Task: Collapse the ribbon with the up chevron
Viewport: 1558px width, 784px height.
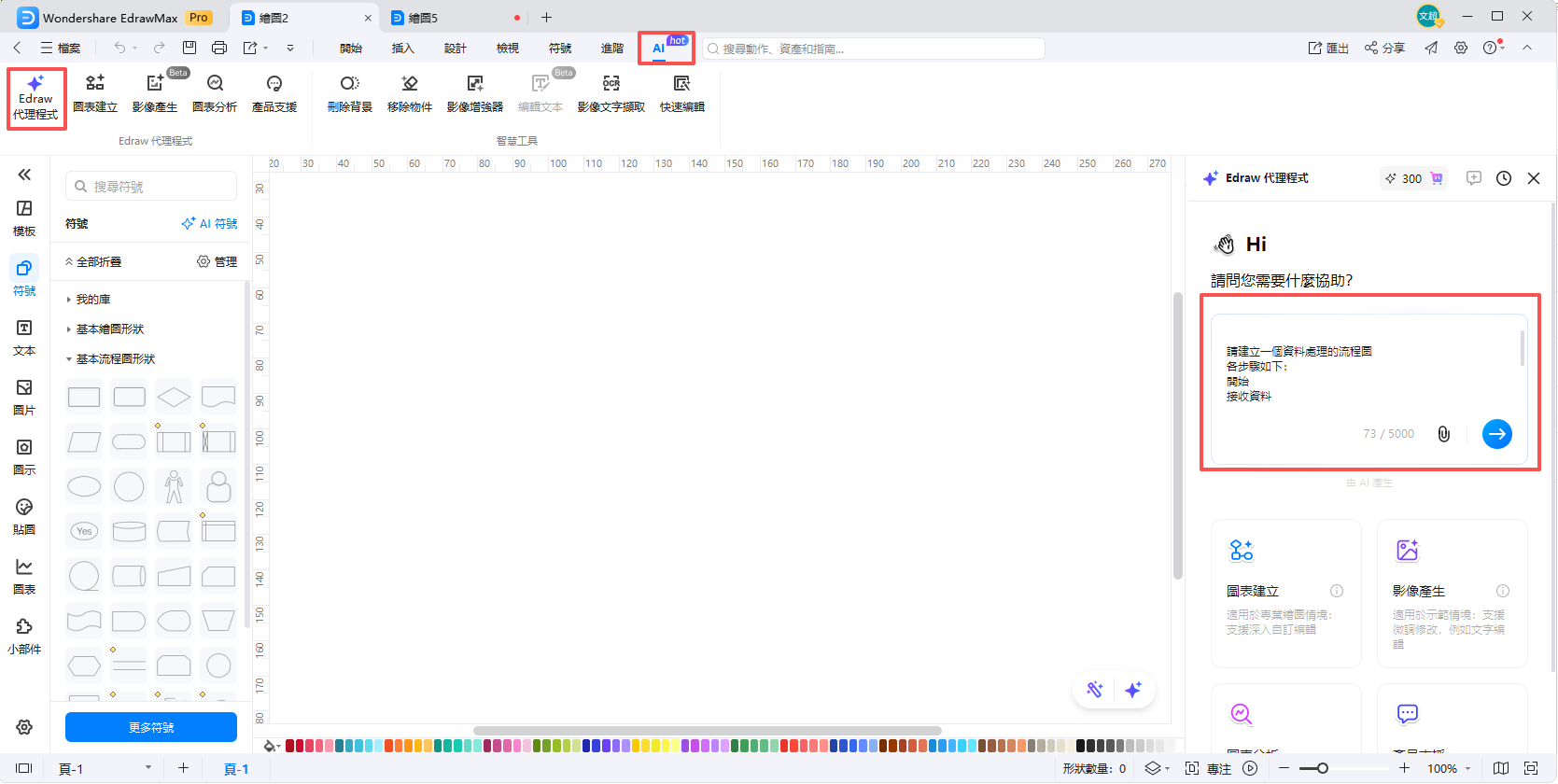Action: [x=1527, y=48]
